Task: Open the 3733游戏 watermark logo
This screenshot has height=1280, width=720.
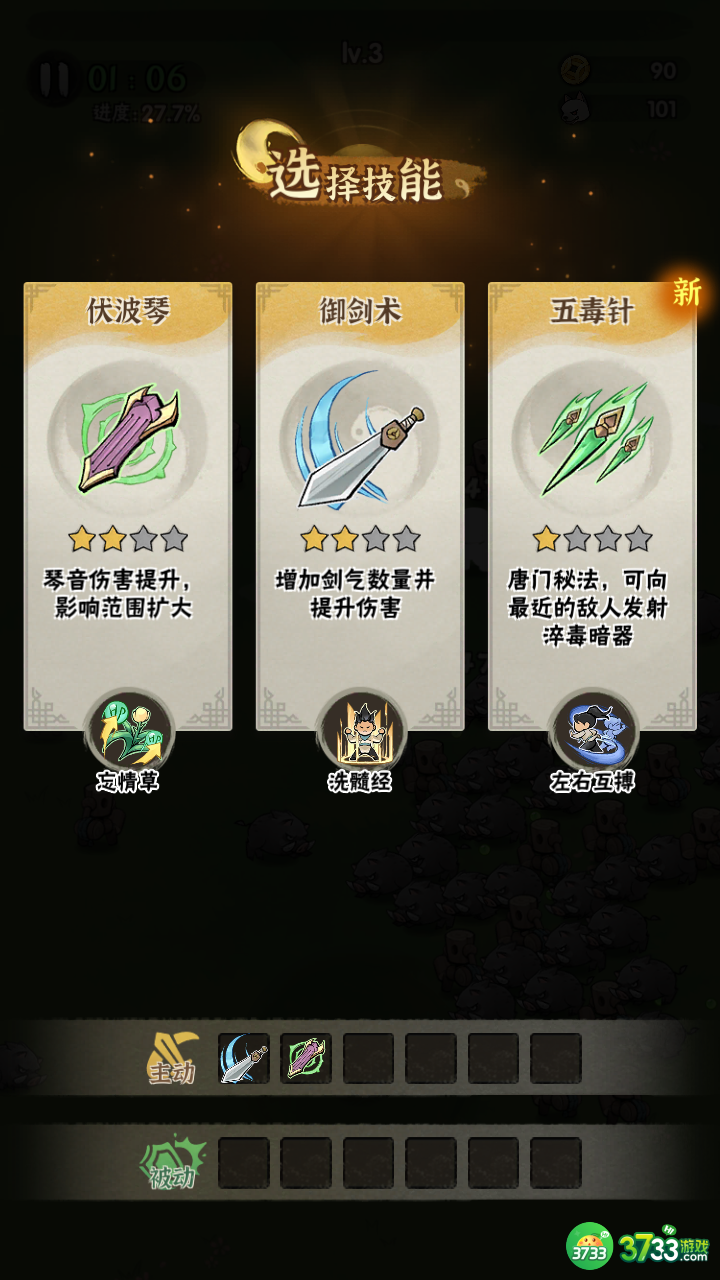Action: (638, 1247)
